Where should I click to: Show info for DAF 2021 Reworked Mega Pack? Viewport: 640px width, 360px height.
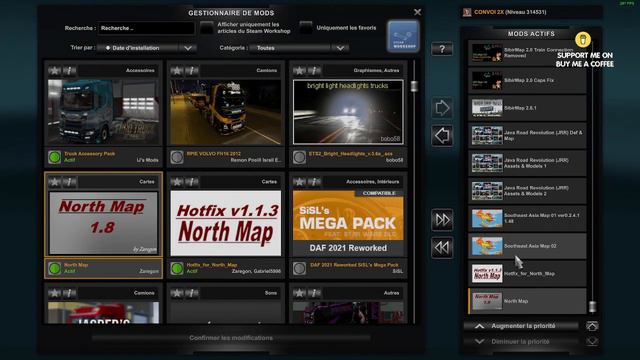[x=315, y=182]
